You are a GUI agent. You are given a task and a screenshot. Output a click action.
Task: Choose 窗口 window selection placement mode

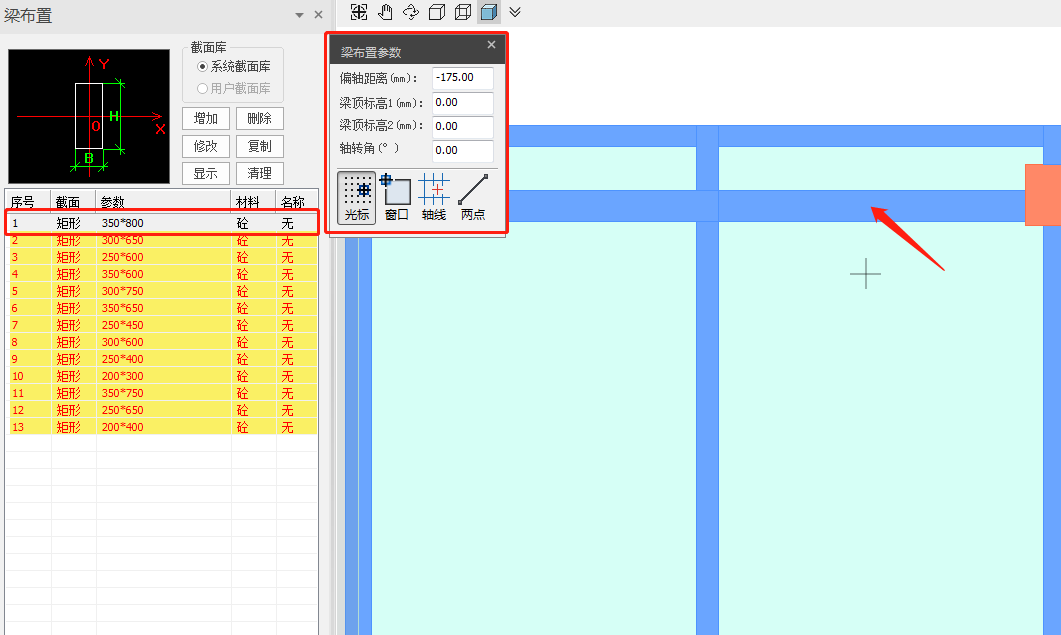396,197
